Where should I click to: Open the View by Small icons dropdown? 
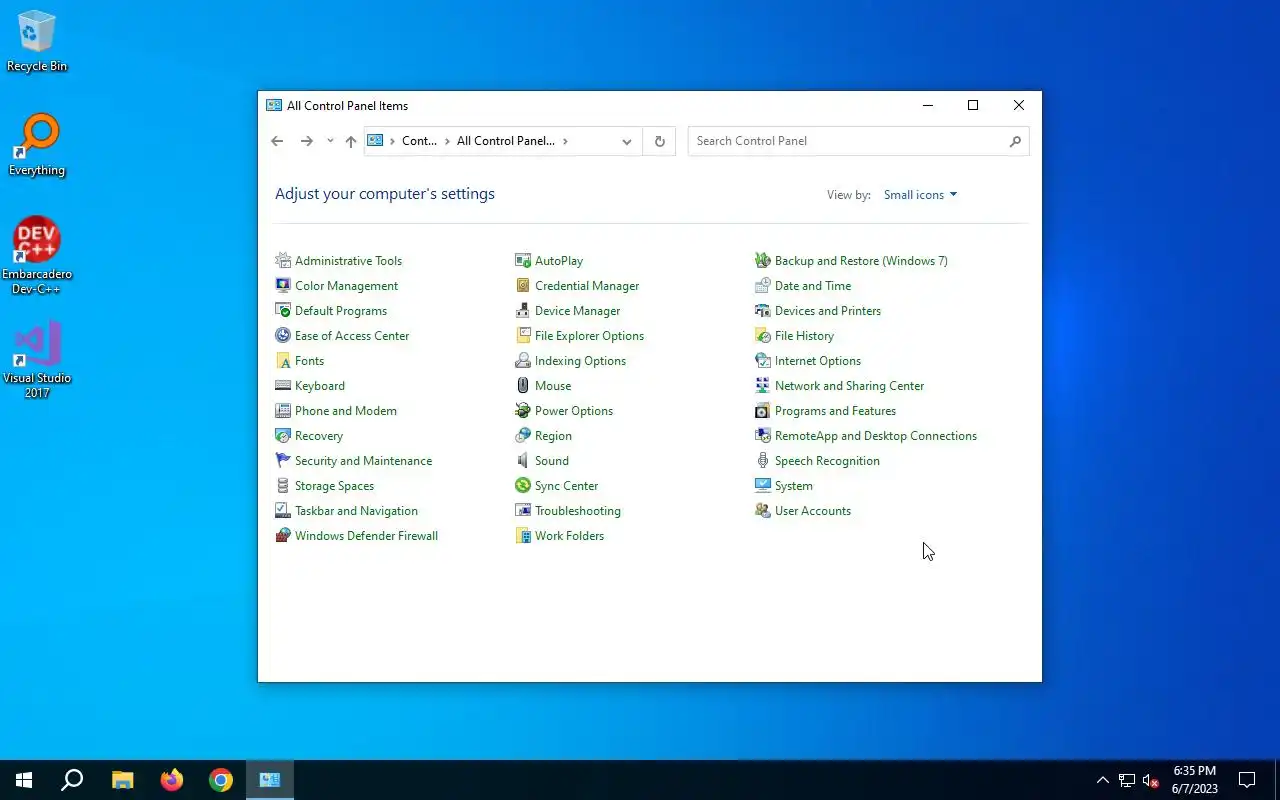920,195
